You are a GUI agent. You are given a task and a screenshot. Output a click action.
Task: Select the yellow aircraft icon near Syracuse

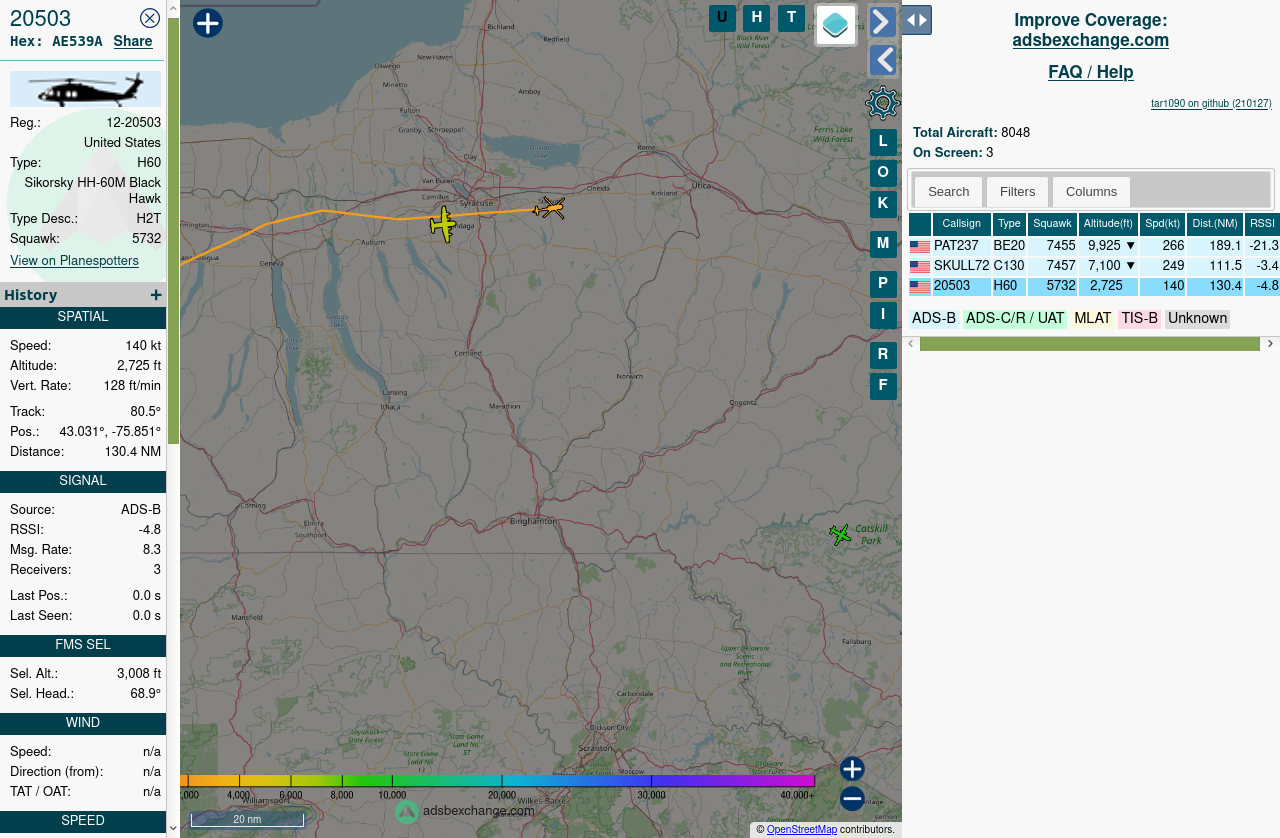pos(443,224)
